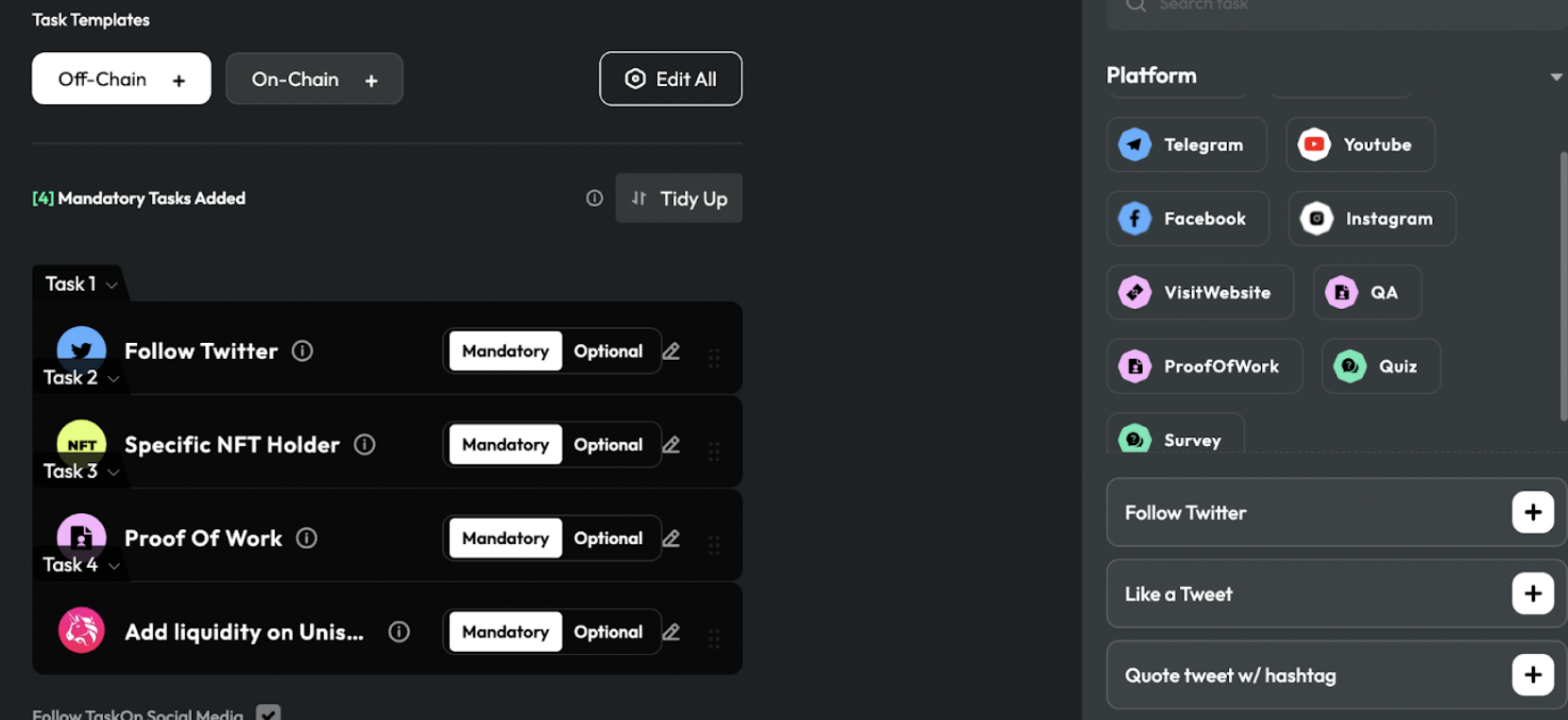Image resolution: width=1568 pixels, height=720 pixels.
Task: Click info icon beside Specific NFT Holder
Action: pyautogui.click(x=365, y=444)
